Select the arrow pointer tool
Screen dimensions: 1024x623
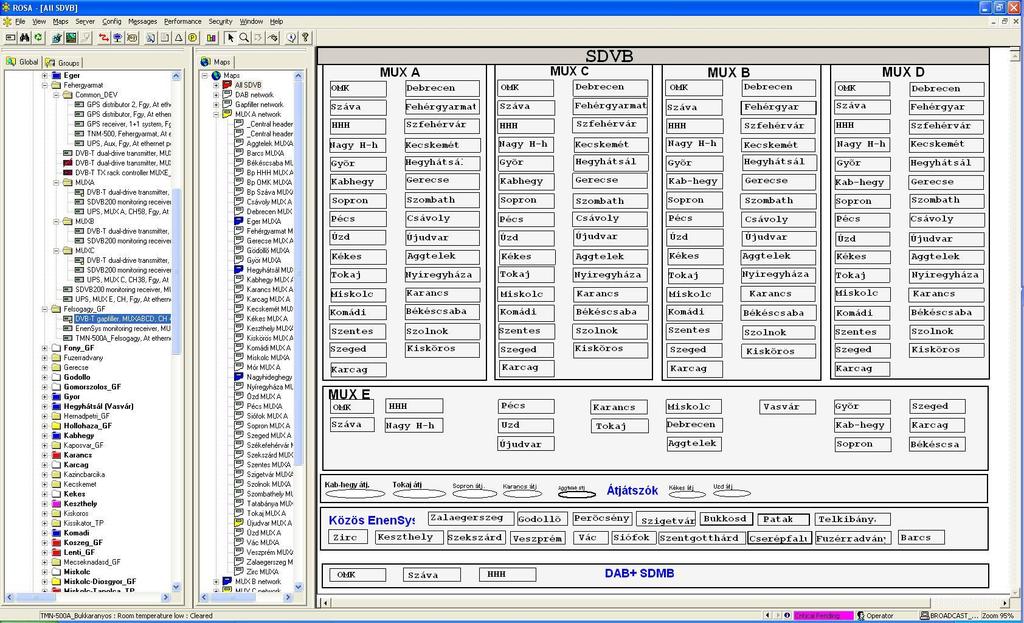point(231,38)
